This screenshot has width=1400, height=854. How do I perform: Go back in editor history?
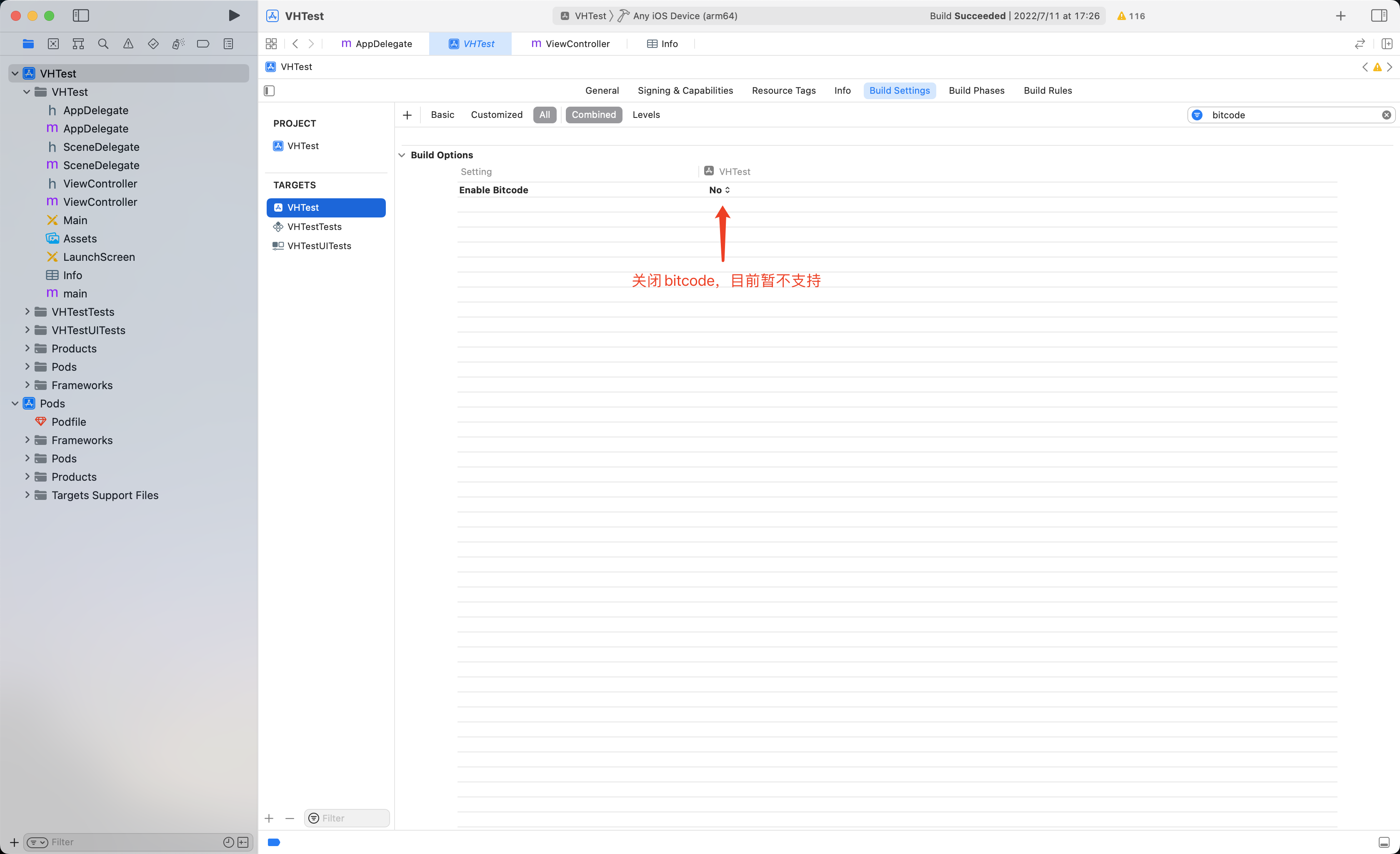click(295, 44)
